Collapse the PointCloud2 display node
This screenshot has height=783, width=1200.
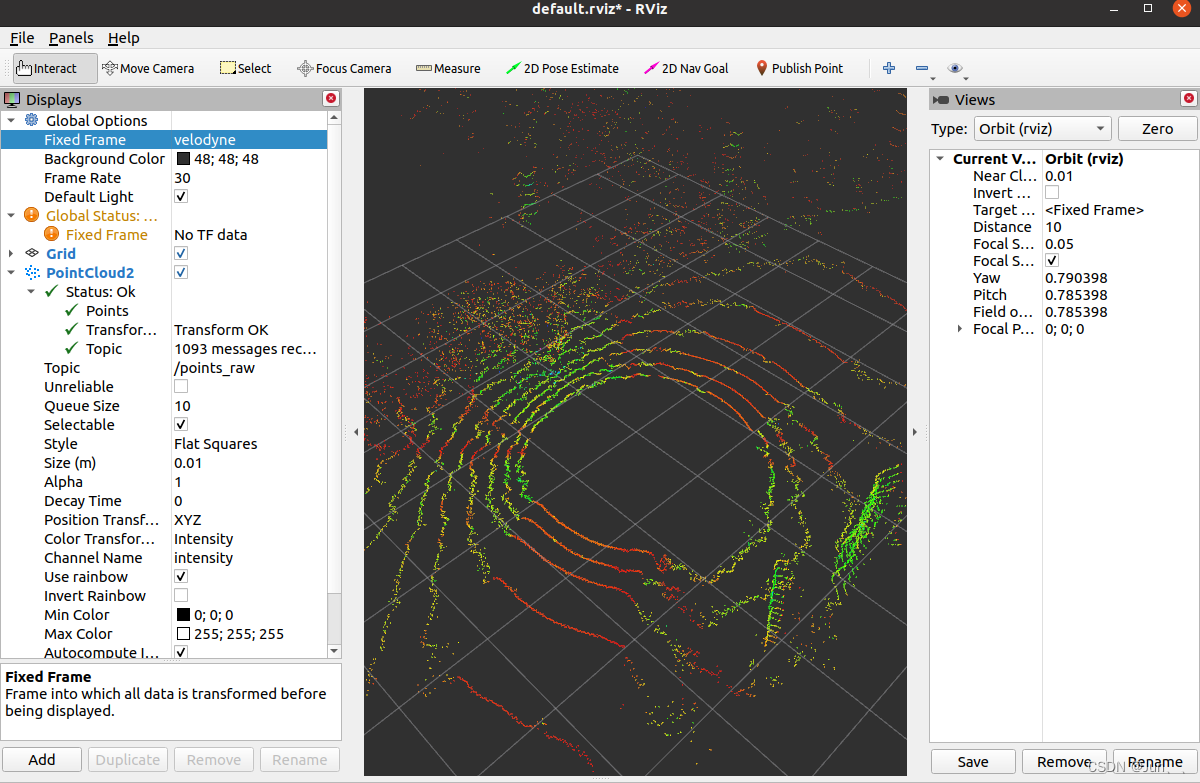tap(11, 273)
